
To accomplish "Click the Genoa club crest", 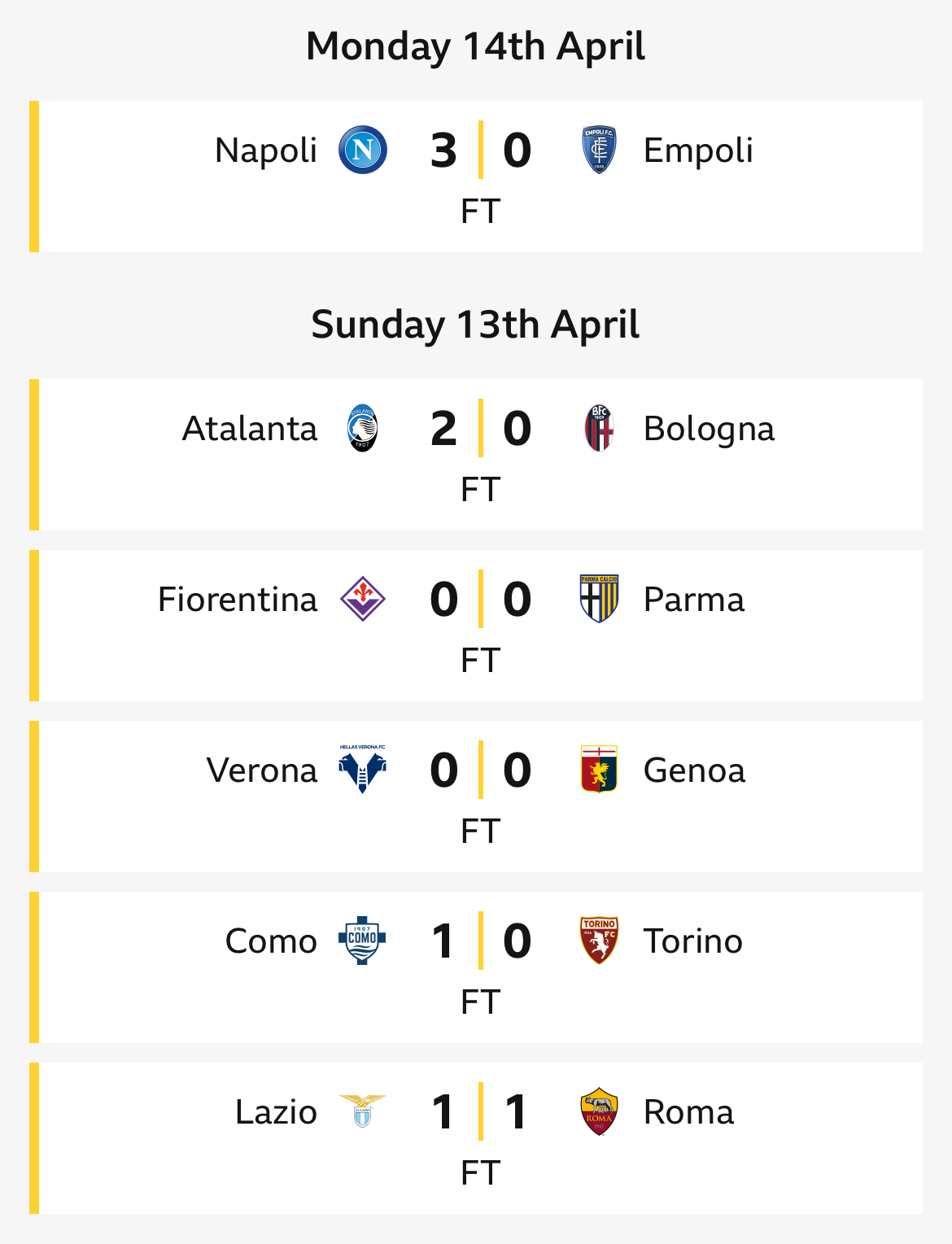I will [x=599, y=770].
